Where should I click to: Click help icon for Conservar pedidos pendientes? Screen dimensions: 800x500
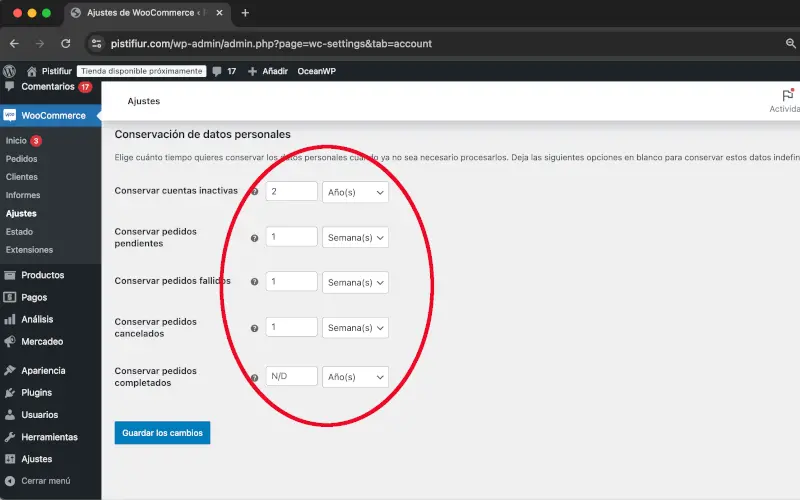pyautogui.click(x=254, y=238)
